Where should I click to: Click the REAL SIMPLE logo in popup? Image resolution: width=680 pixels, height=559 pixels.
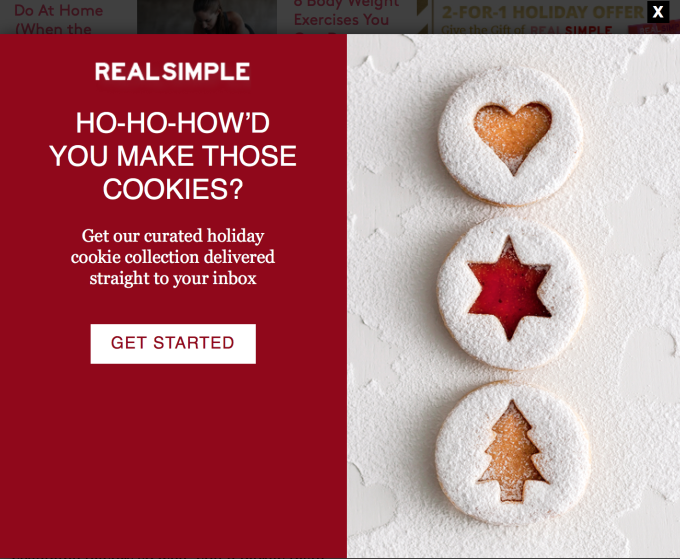pyautogui.click(x=172, y=72)
